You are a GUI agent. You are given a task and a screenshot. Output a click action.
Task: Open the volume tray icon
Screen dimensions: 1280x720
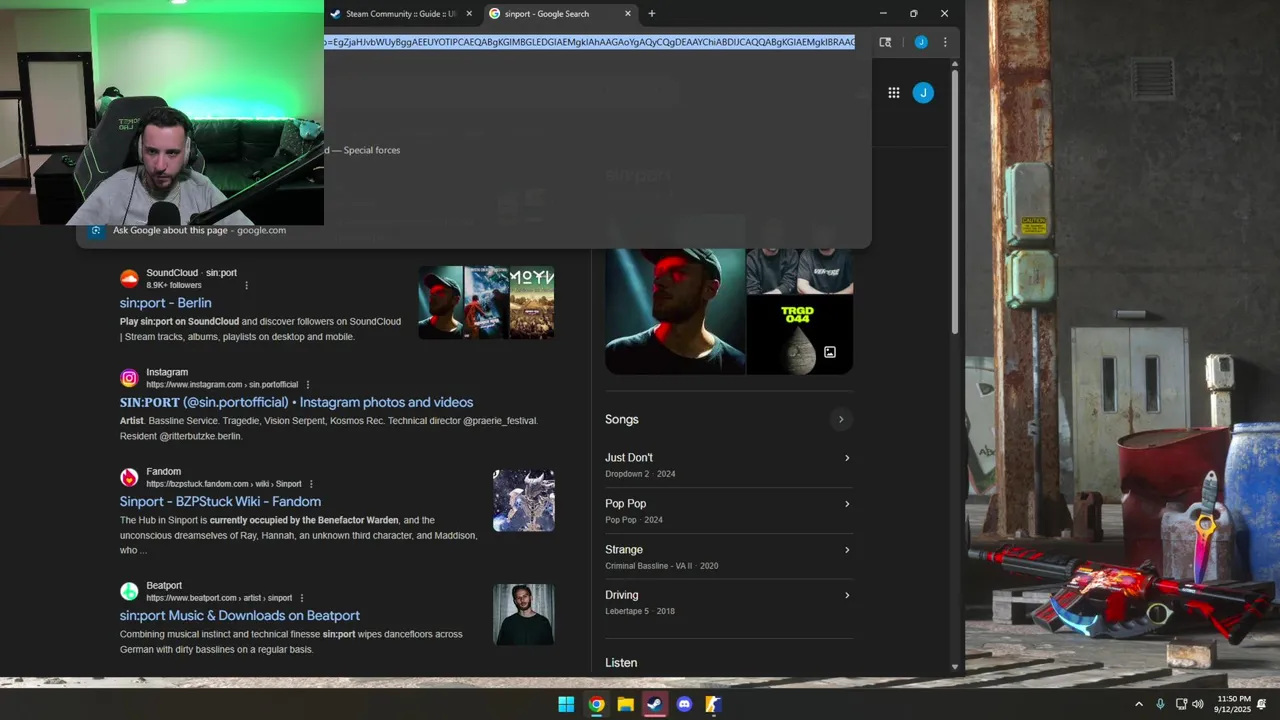1198,704
